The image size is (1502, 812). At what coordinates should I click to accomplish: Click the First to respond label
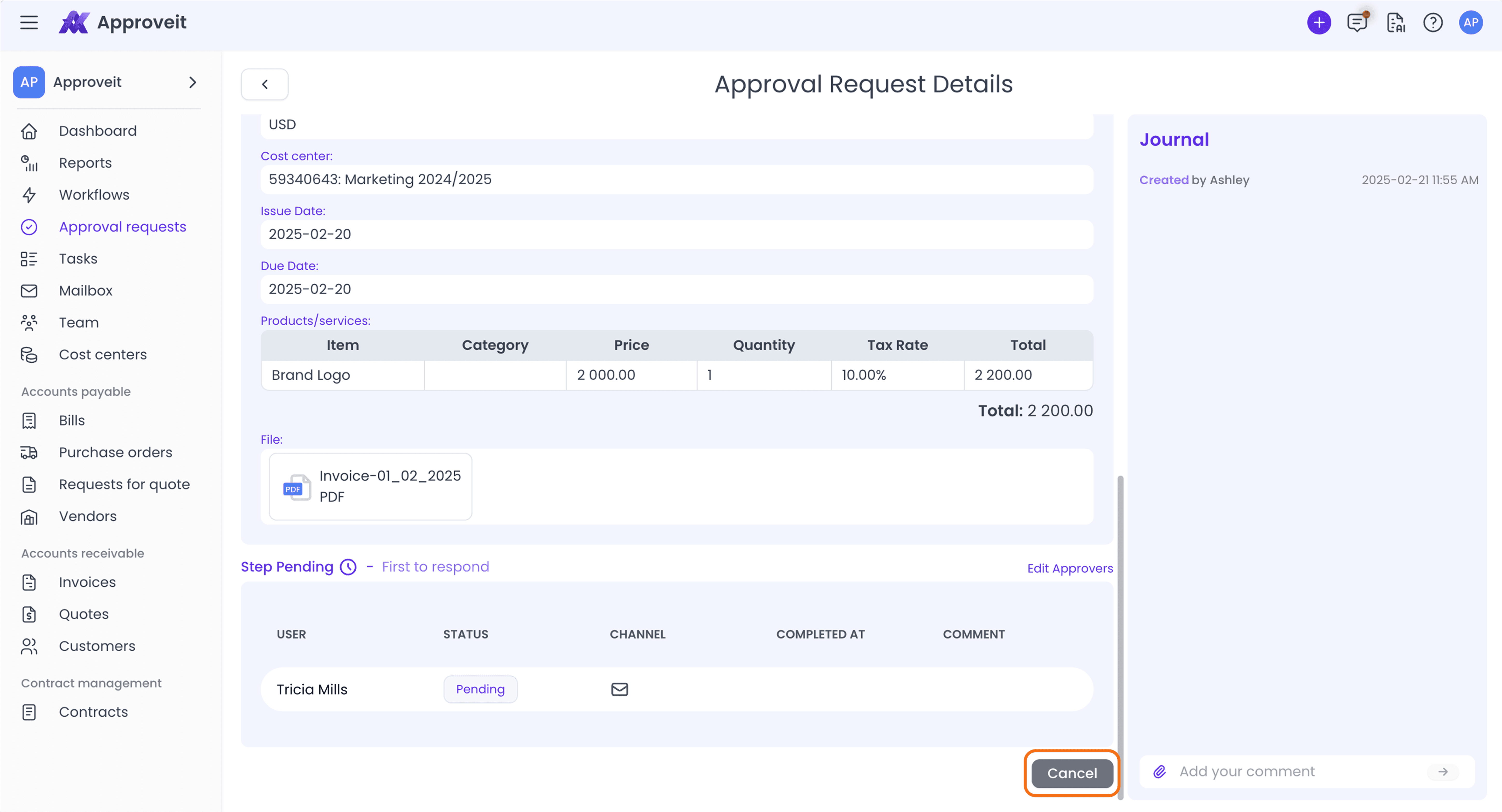tap(435, 567)
